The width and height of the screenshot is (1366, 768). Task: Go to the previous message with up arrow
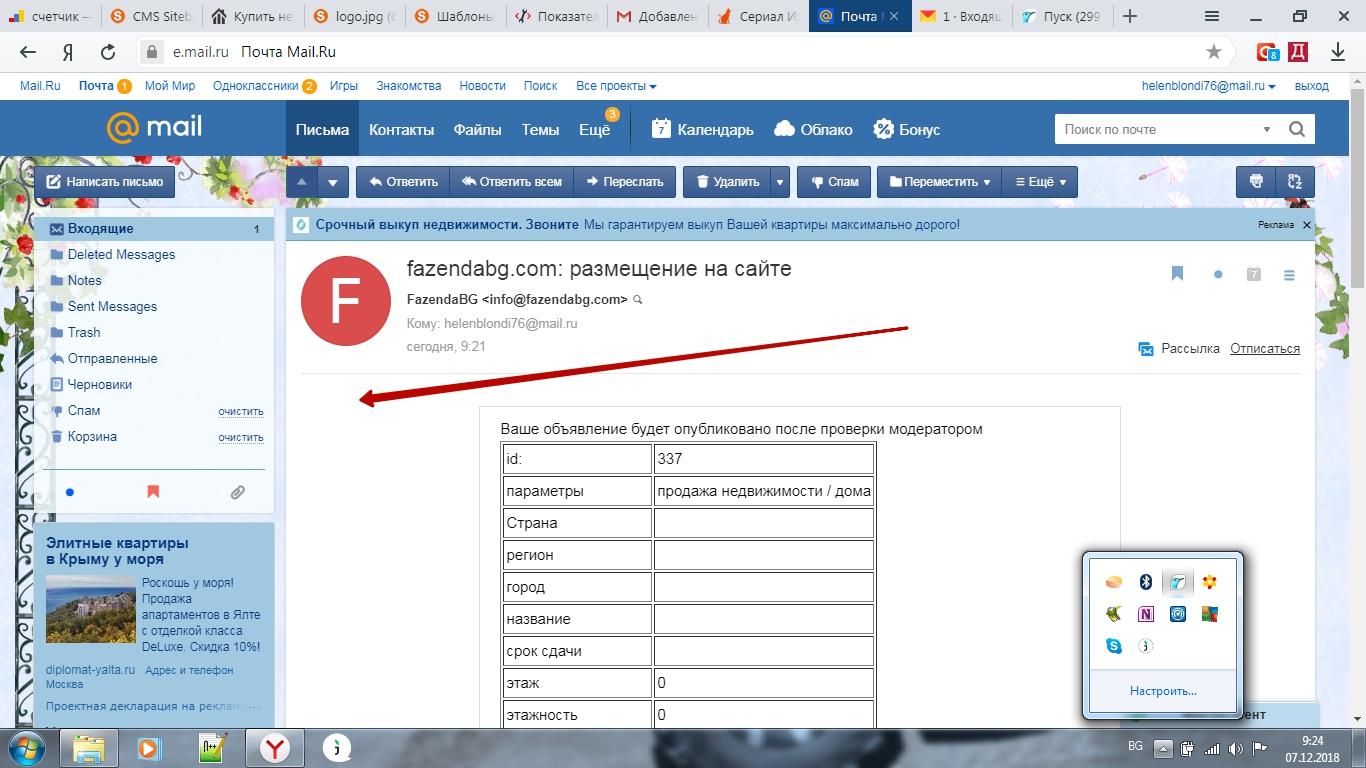[302, 182]
